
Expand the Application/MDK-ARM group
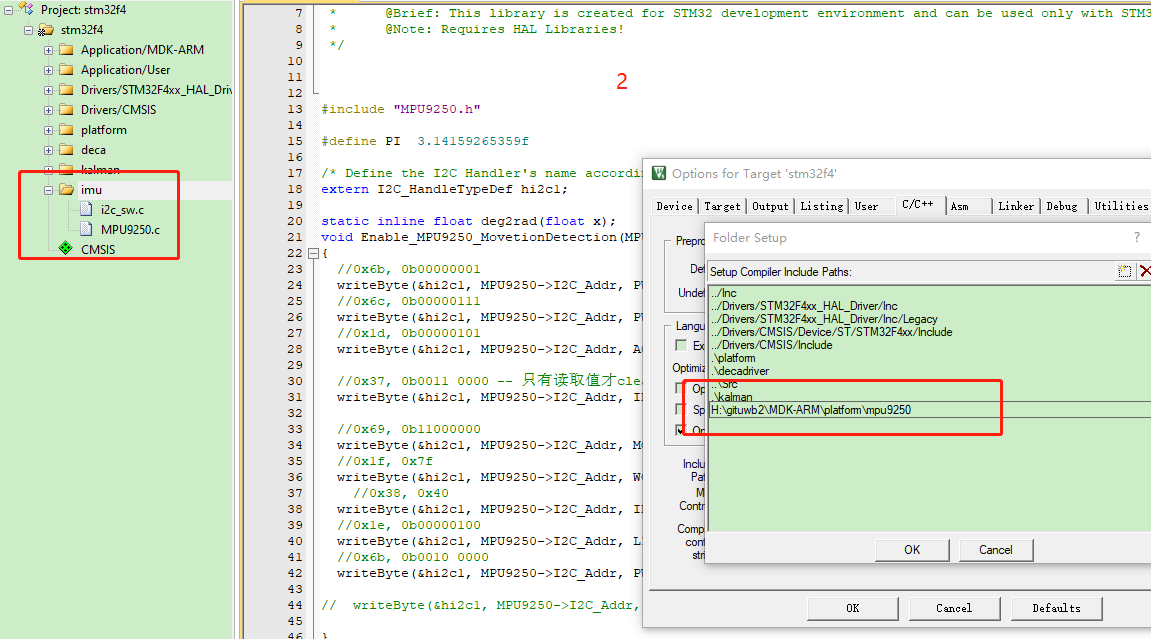point(48,50)
